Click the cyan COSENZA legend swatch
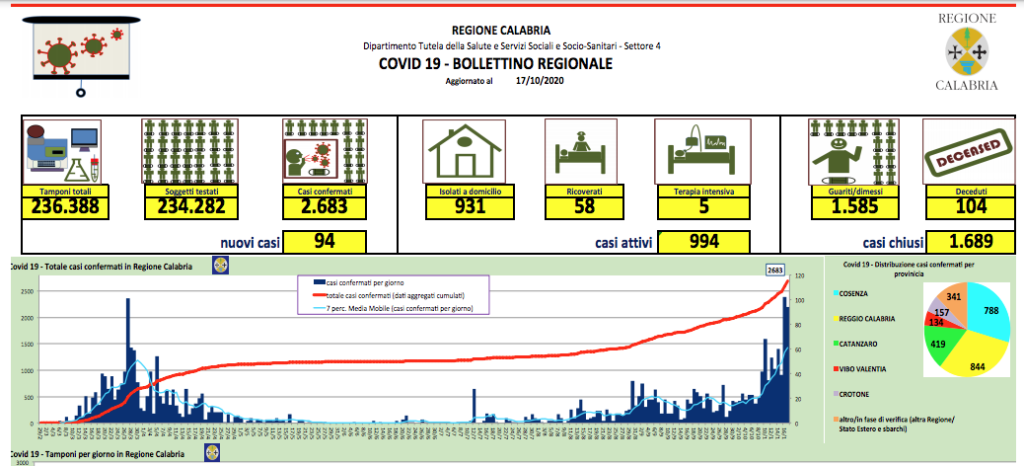The width and height of the screenshot is (1024, 466). coord(834,294)
